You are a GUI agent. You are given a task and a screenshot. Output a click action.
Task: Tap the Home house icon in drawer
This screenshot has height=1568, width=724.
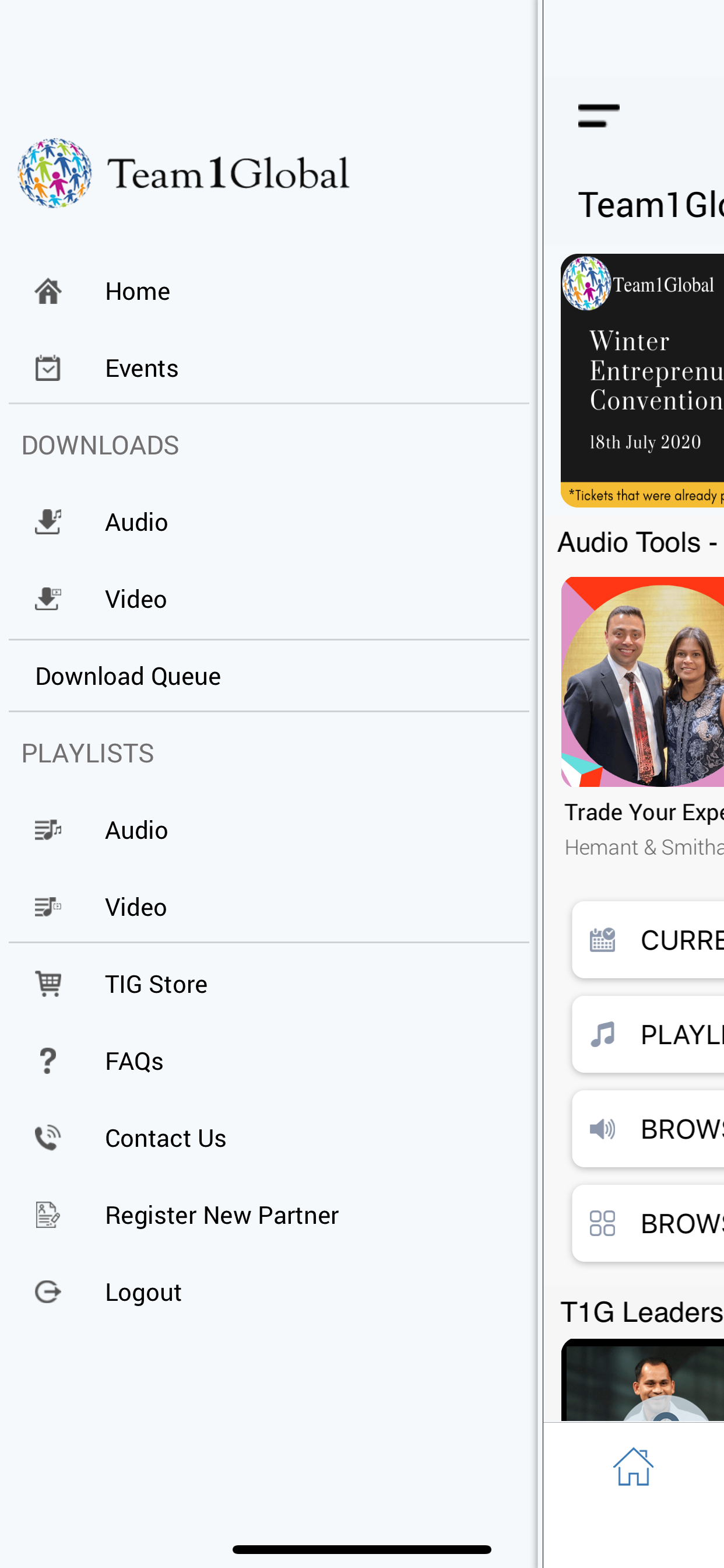(48, 291)
